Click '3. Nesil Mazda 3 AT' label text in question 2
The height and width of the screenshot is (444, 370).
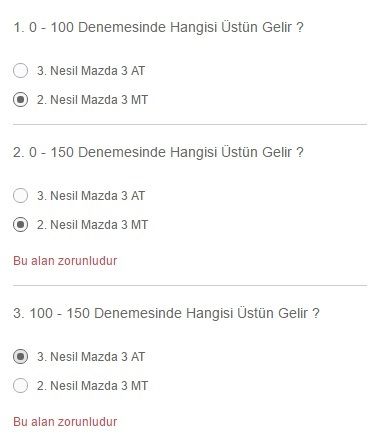tap(91, 196)
